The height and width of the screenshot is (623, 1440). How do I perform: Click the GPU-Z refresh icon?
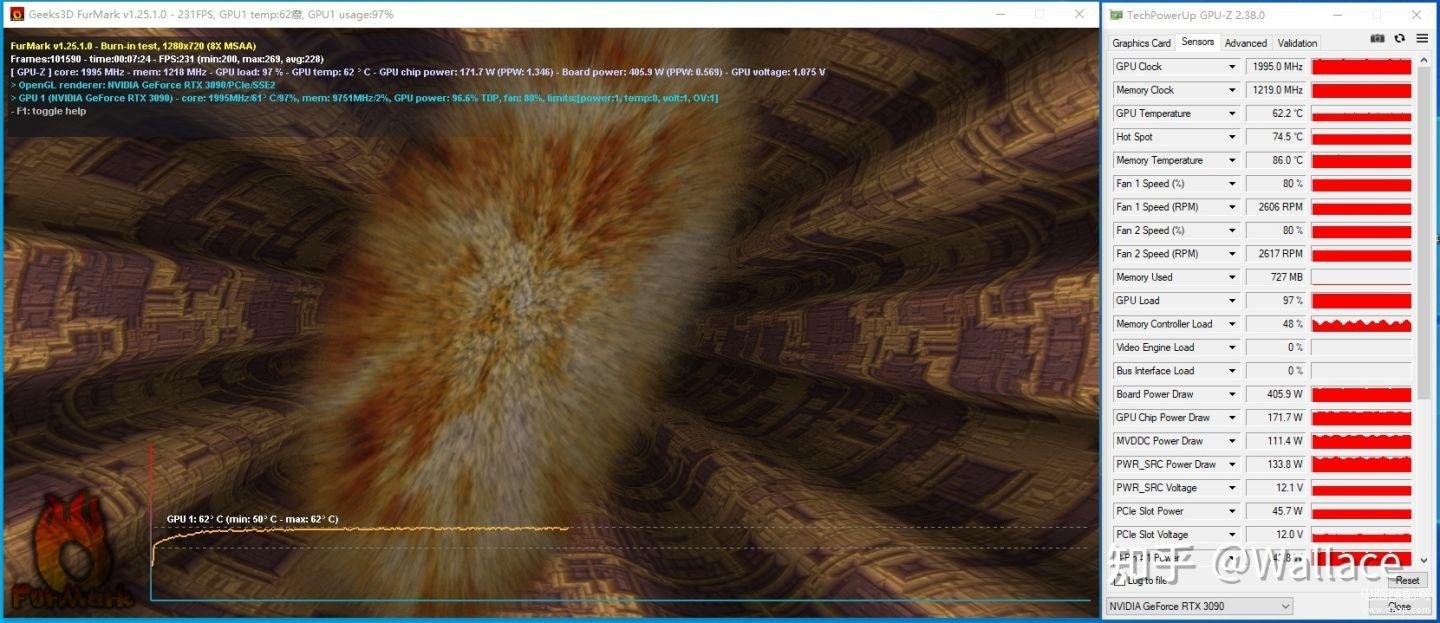(x=1400, y=38)
